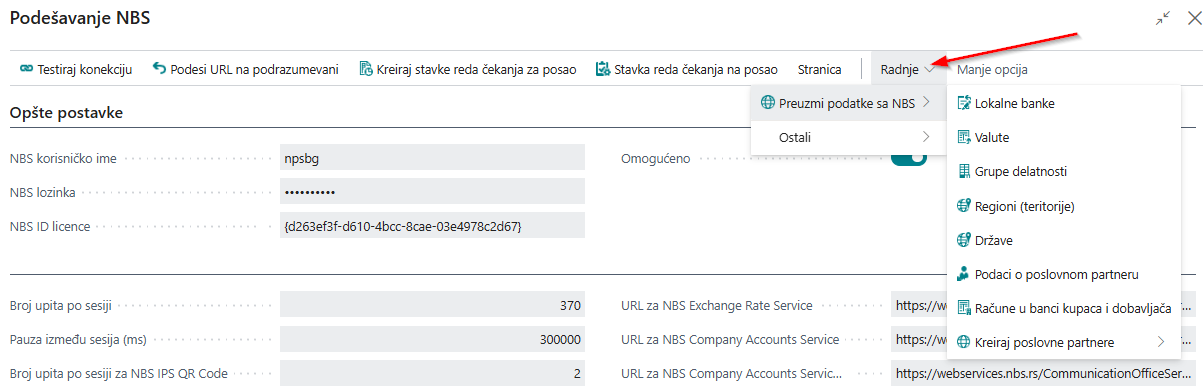This screenshot has width=1203, height=392.
Task: Click the Stavka reda čekanja na posao icon
Action: 602,69
